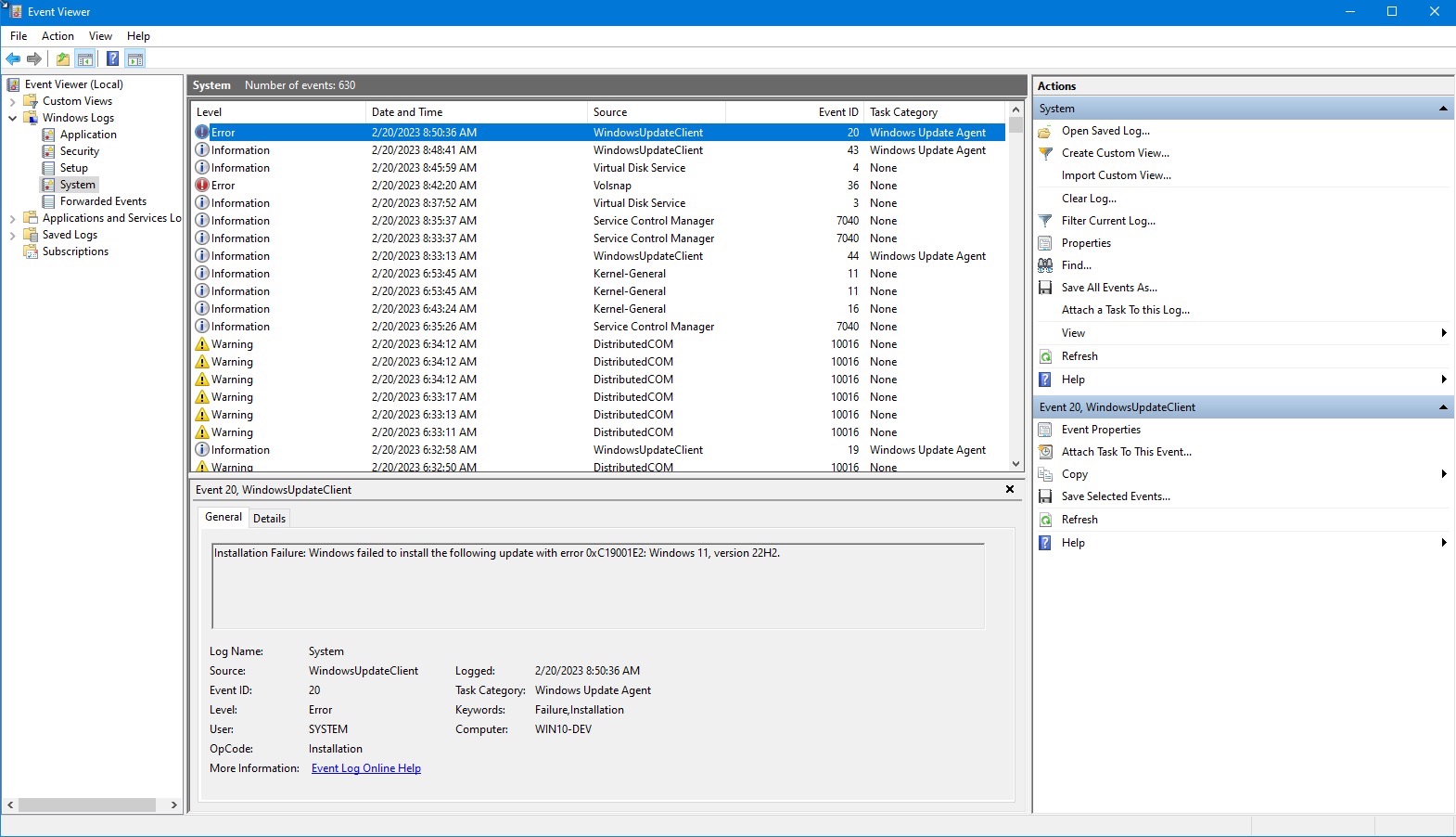Collapse the Event 20, WindowsUpdateClient actions section

1443,407
